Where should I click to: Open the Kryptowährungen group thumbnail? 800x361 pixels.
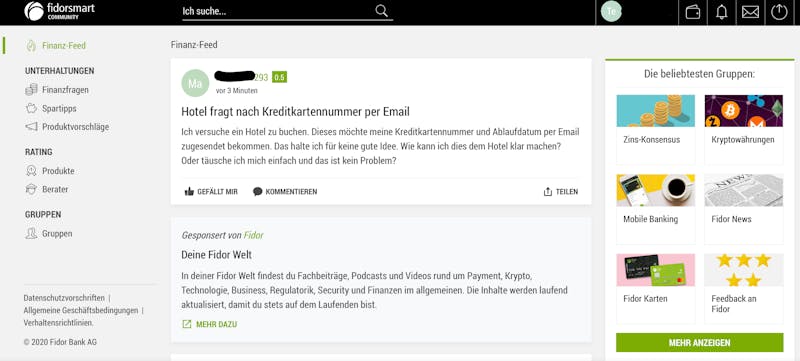[743, 111]
